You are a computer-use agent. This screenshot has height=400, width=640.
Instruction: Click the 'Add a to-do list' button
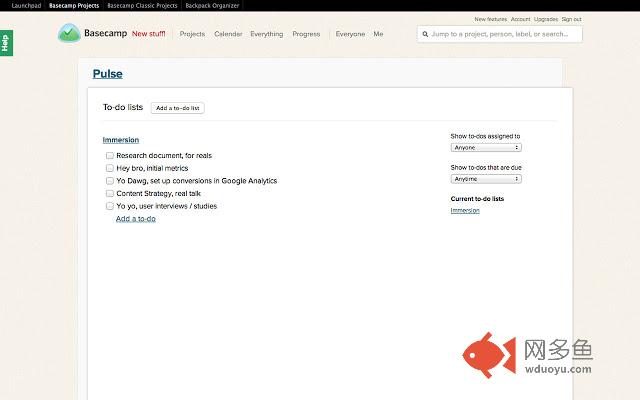(178, 108)
